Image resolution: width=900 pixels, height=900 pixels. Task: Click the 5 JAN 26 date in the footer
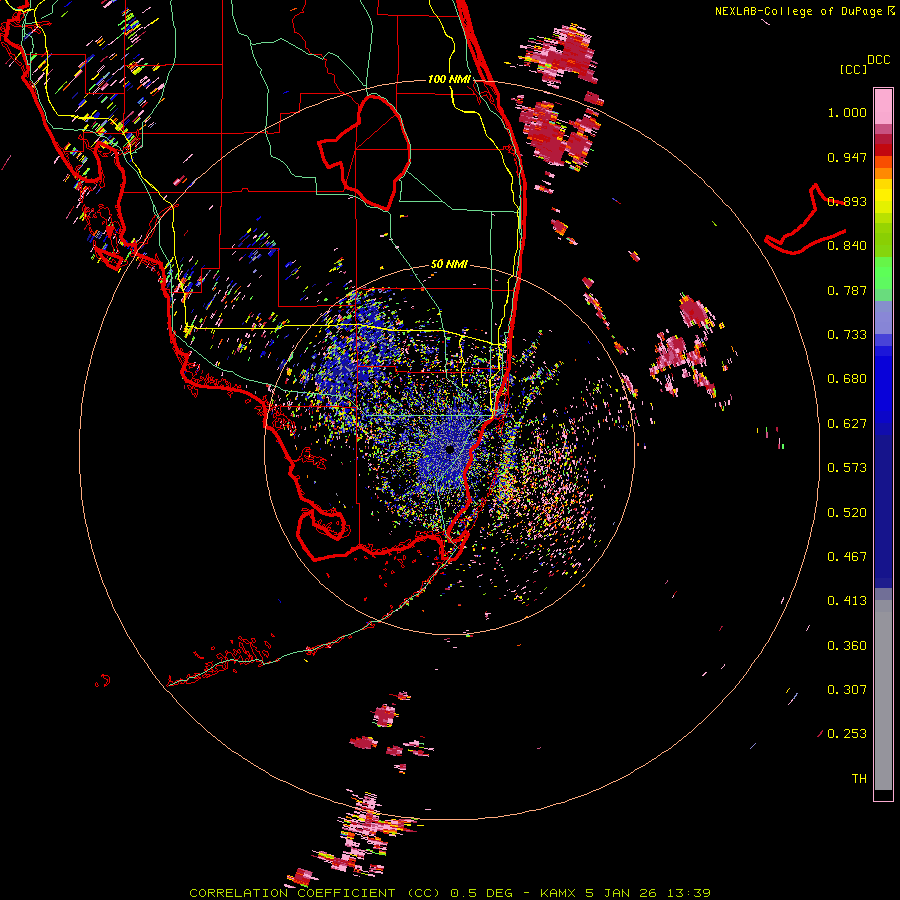620,893
